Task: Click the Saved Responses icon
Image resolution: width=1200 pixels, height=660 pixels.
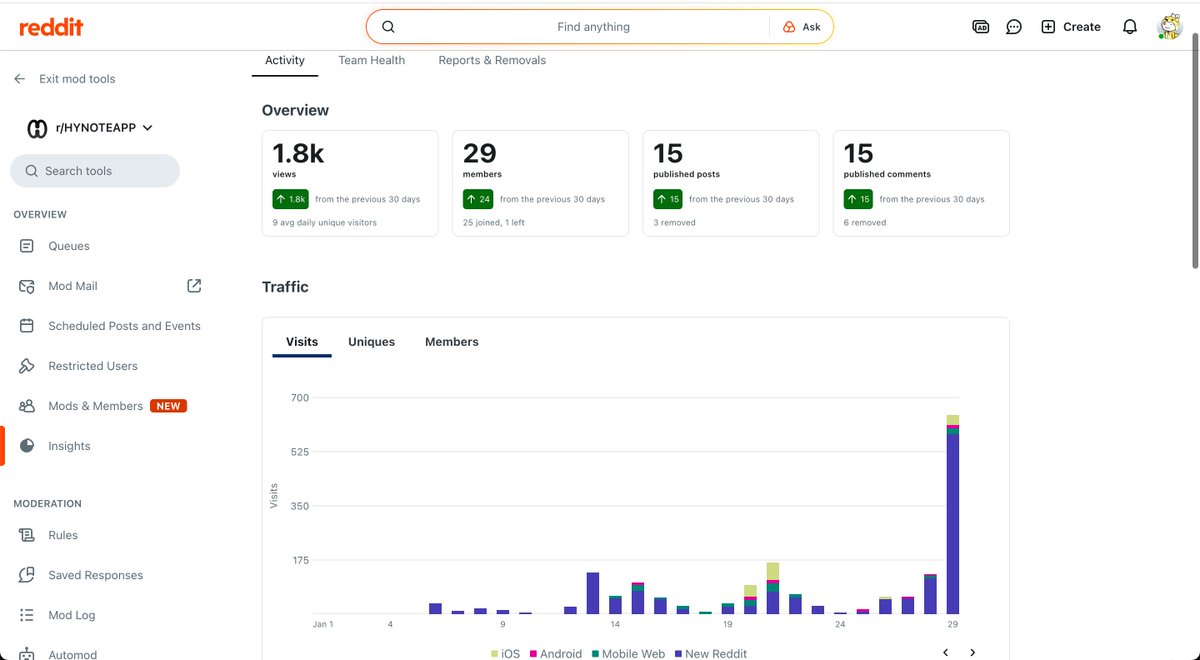Action: tap(27, 575)
